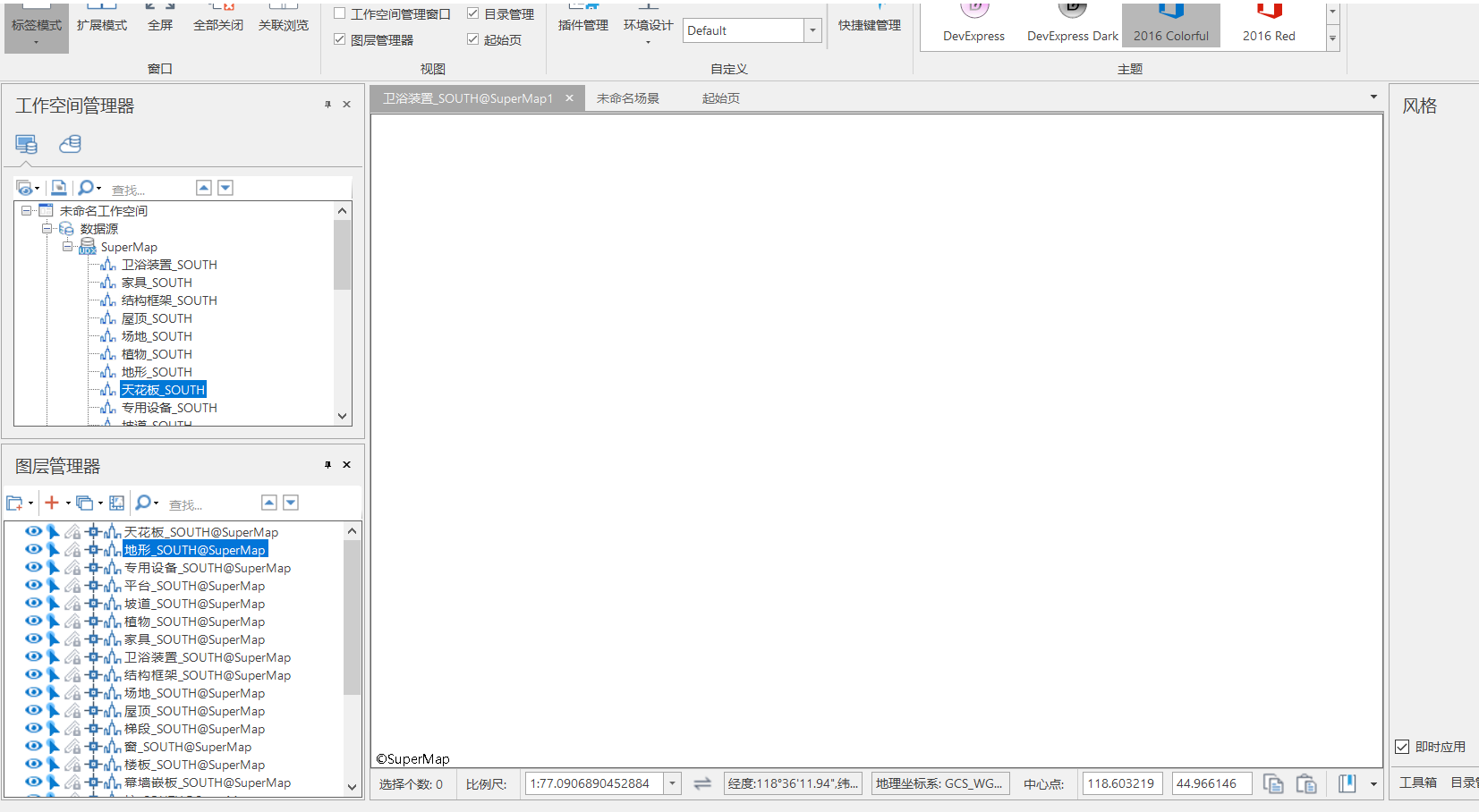Open the 环境设计 Default dropdown
Image resolution: width=1479 pixels, height=812 pixels.
[812, 30]
